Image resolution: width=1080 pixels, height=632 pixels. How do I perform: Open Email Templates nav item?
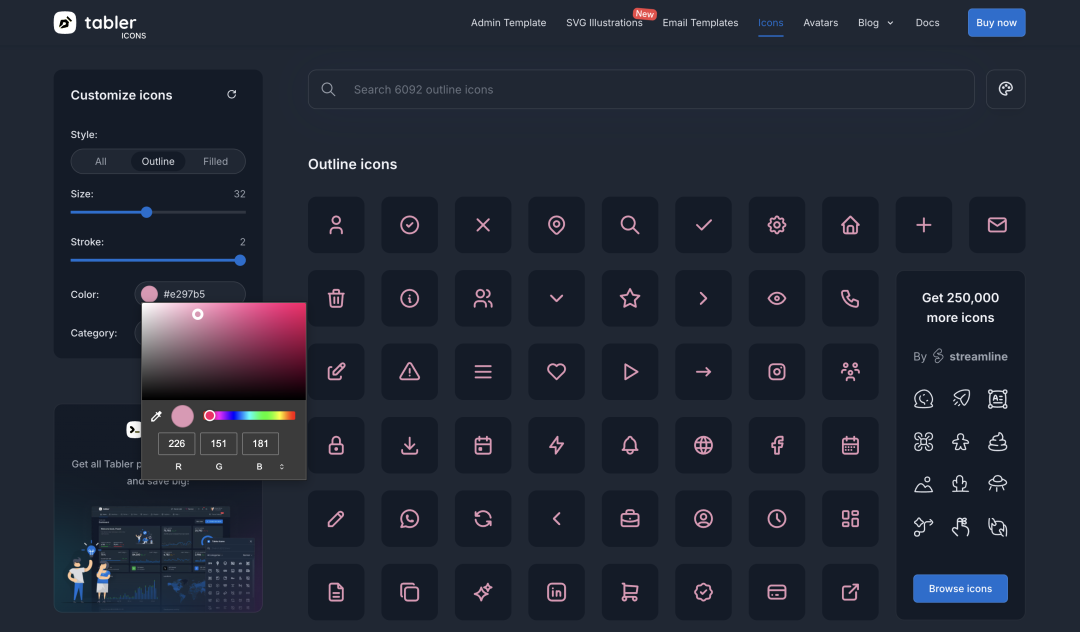pos(700,23)
